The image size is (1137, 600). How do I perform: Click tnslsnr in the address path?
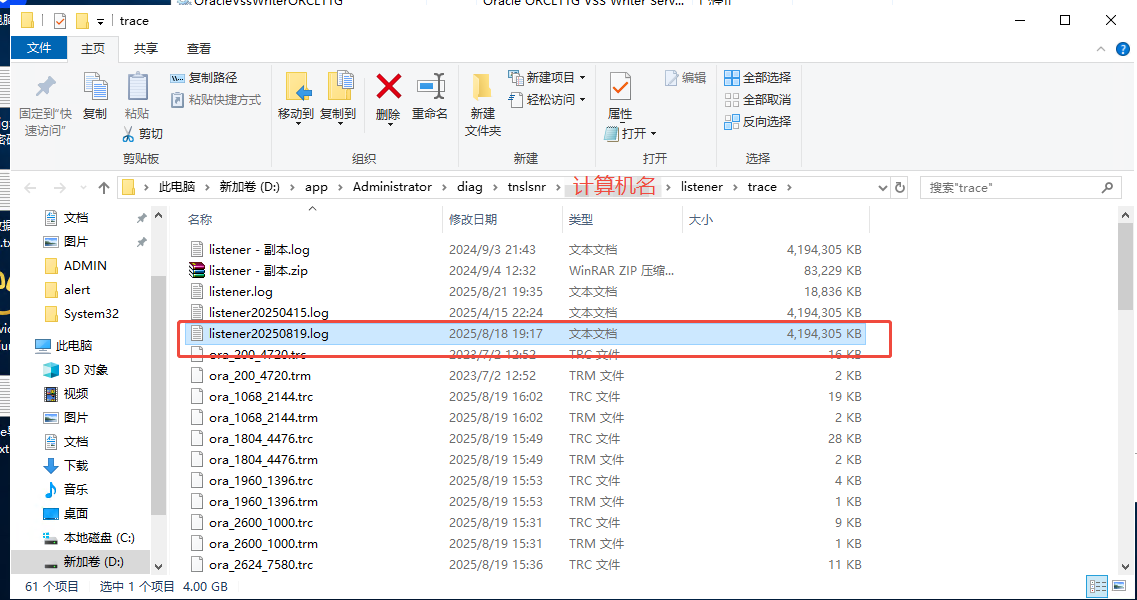pyautogui.click(x=526, y=187)
